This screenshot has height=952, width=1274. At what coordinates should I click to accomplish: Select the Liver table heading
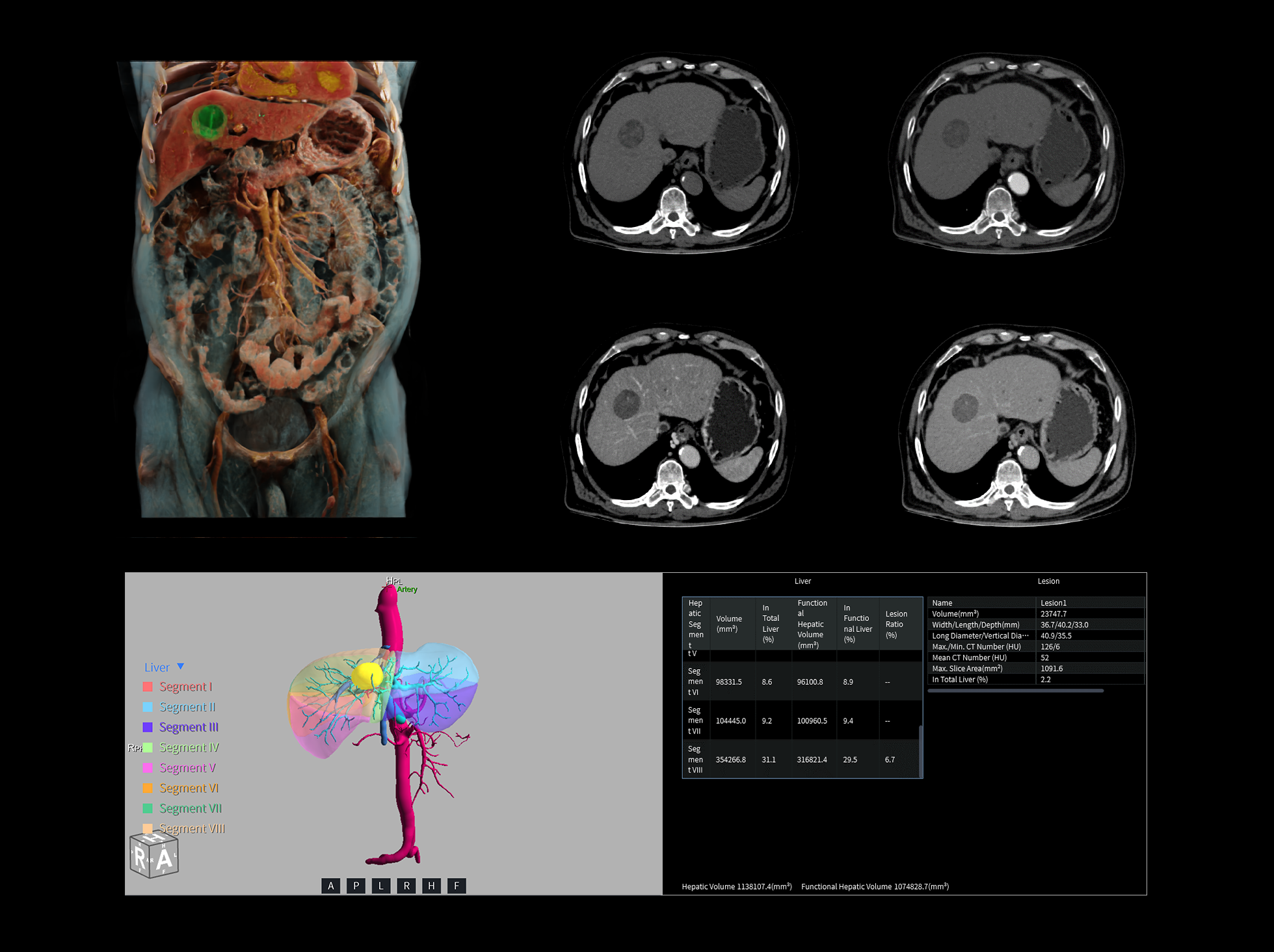coord(803,581)
